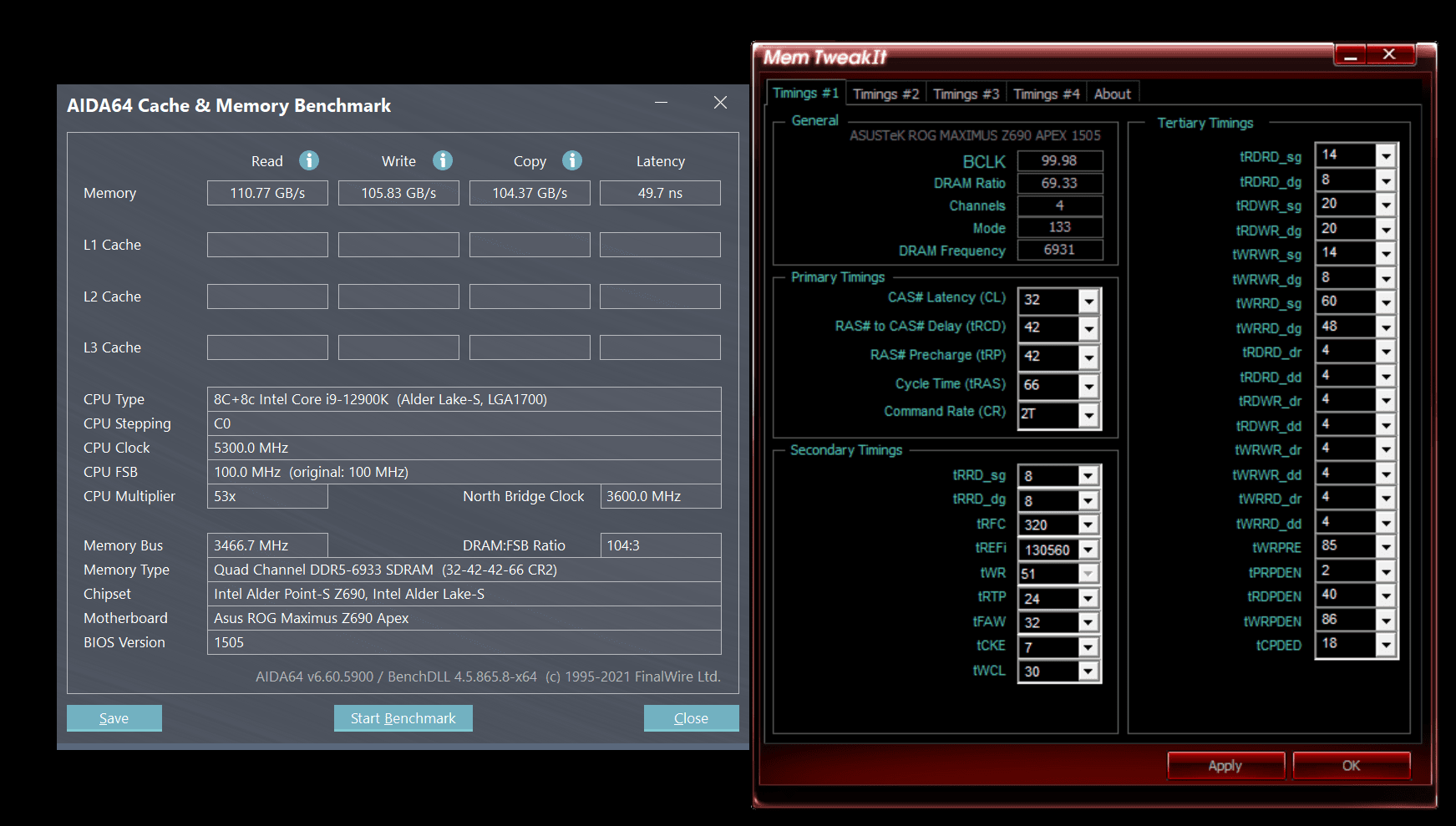This screenshot has width=1456, height=826.
Task: Save the AIDA64 benchmark results
Action: [114, 718]
